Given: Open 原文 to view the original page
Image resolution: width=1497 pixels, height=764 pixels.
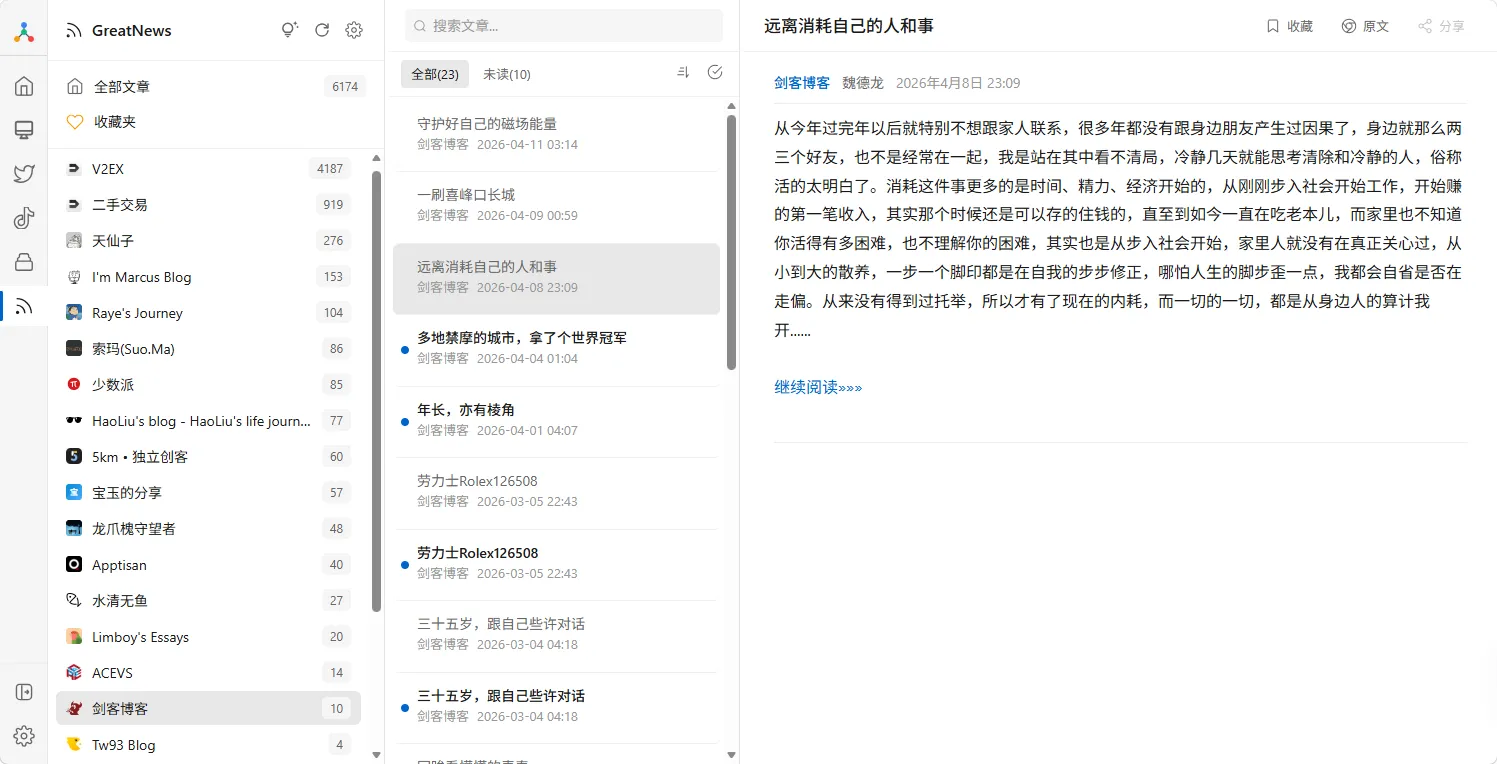Looking at the screenshot, I should (1365, 26).
